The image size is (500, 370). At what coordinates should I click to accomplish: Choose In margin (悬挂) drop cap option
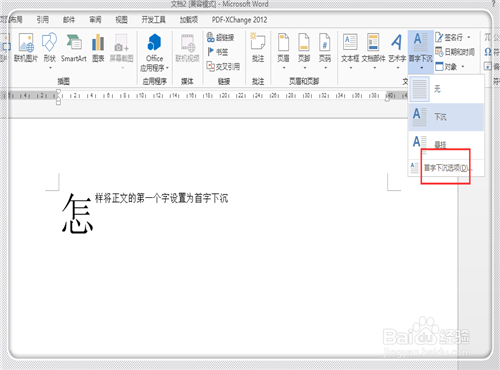pyautogui.click(x=446, y=144)
